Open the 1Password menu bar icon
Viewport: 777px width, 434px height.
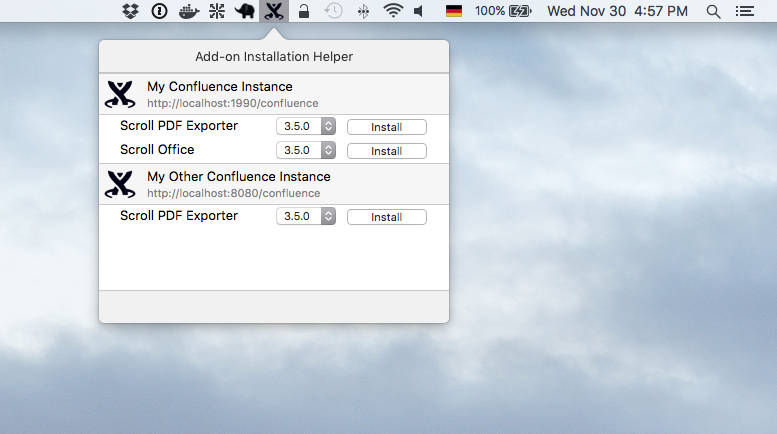pyautogui.click(x=159, y=11)
